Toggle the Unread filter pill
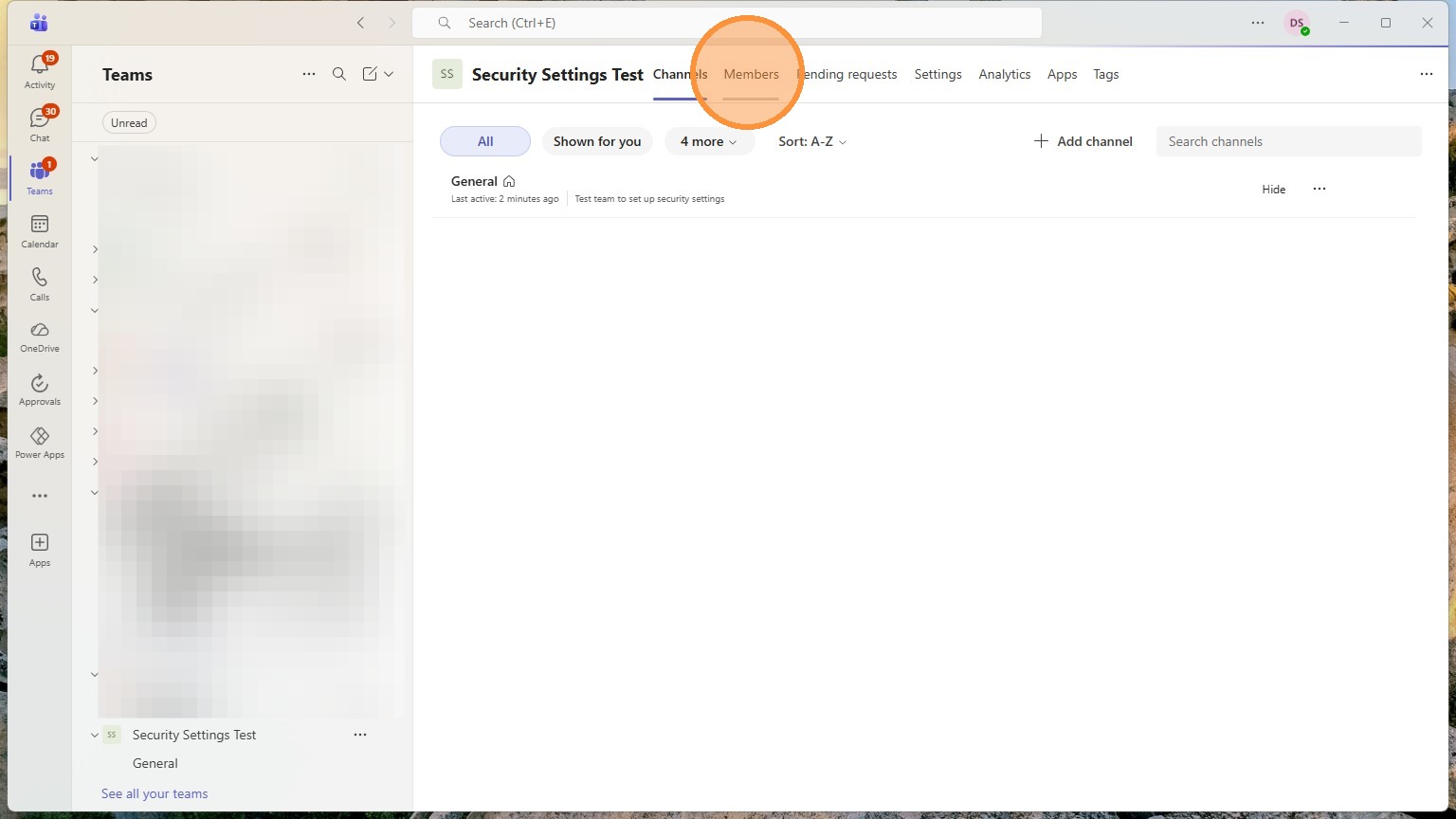The image size is (1456, 819). pyautogui.click(x=129, y=122)
